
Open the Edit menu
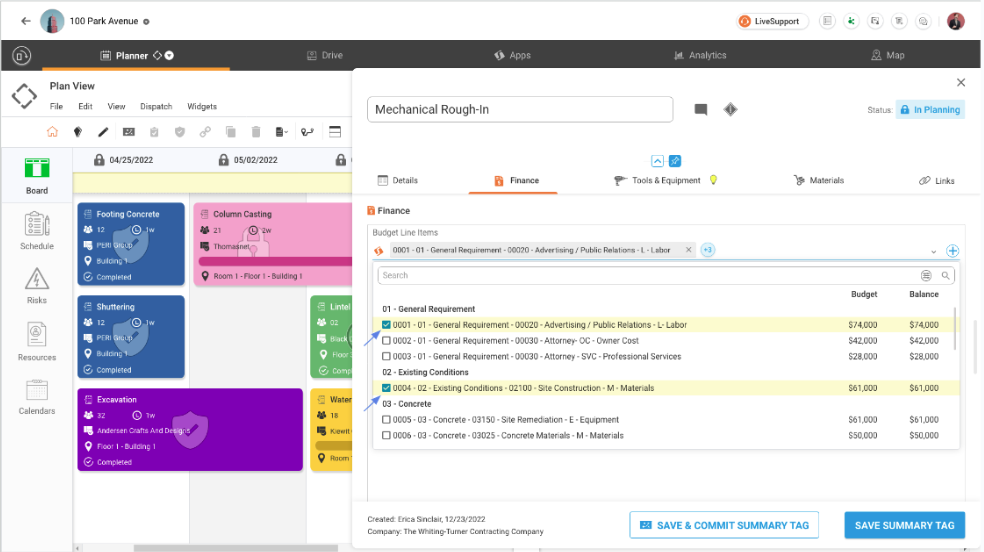(x=85, y=106)
